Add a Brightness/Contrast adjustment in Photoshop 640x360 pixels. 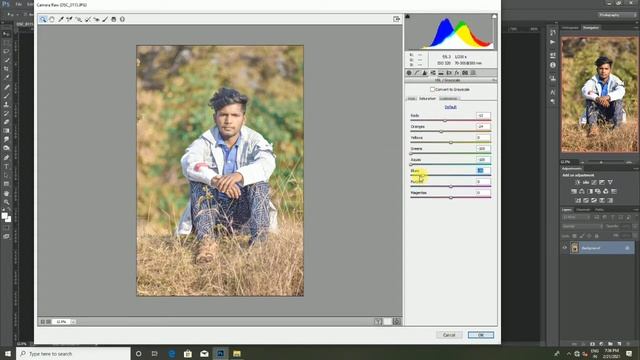click(578, 182)
